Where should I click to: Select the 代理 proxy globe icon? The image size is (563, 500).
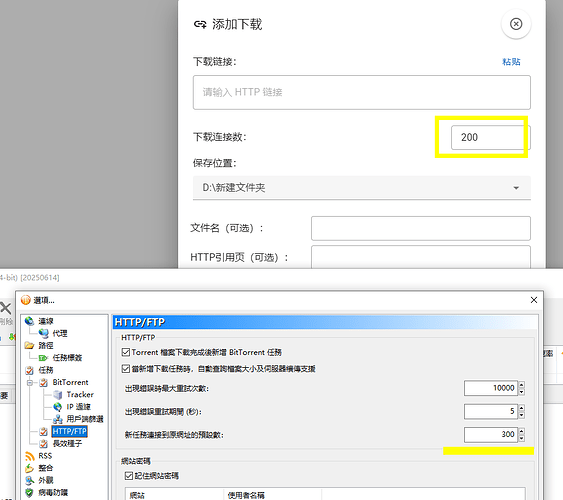[43, 333]
